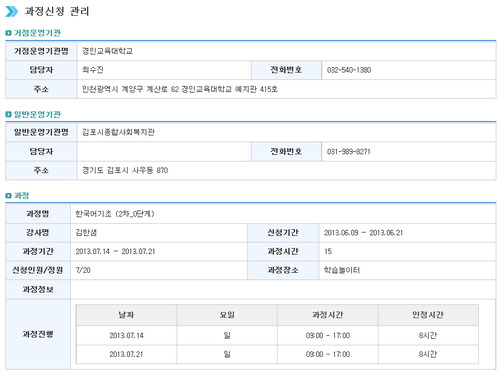Click the schedule date 2013.07.21
The height and width of the screenshot is (372, 500).
pyautogui.click(x=126, y=354)
